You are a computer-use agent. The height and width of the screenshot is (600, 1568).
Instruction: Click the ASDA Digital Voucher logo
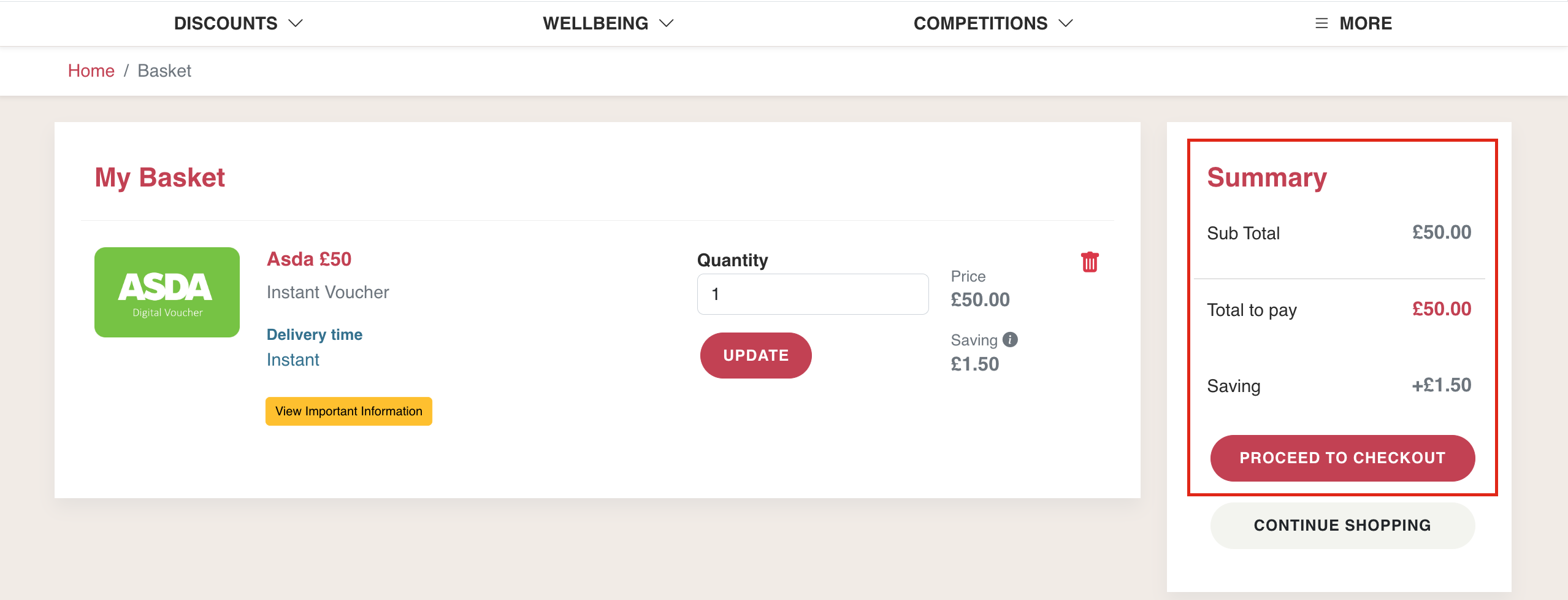coord(167,292)
